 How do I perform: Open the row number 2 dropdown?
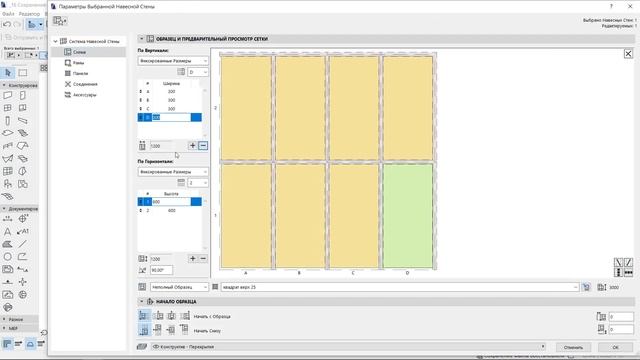pyautogui.click(x=198, y=183)
